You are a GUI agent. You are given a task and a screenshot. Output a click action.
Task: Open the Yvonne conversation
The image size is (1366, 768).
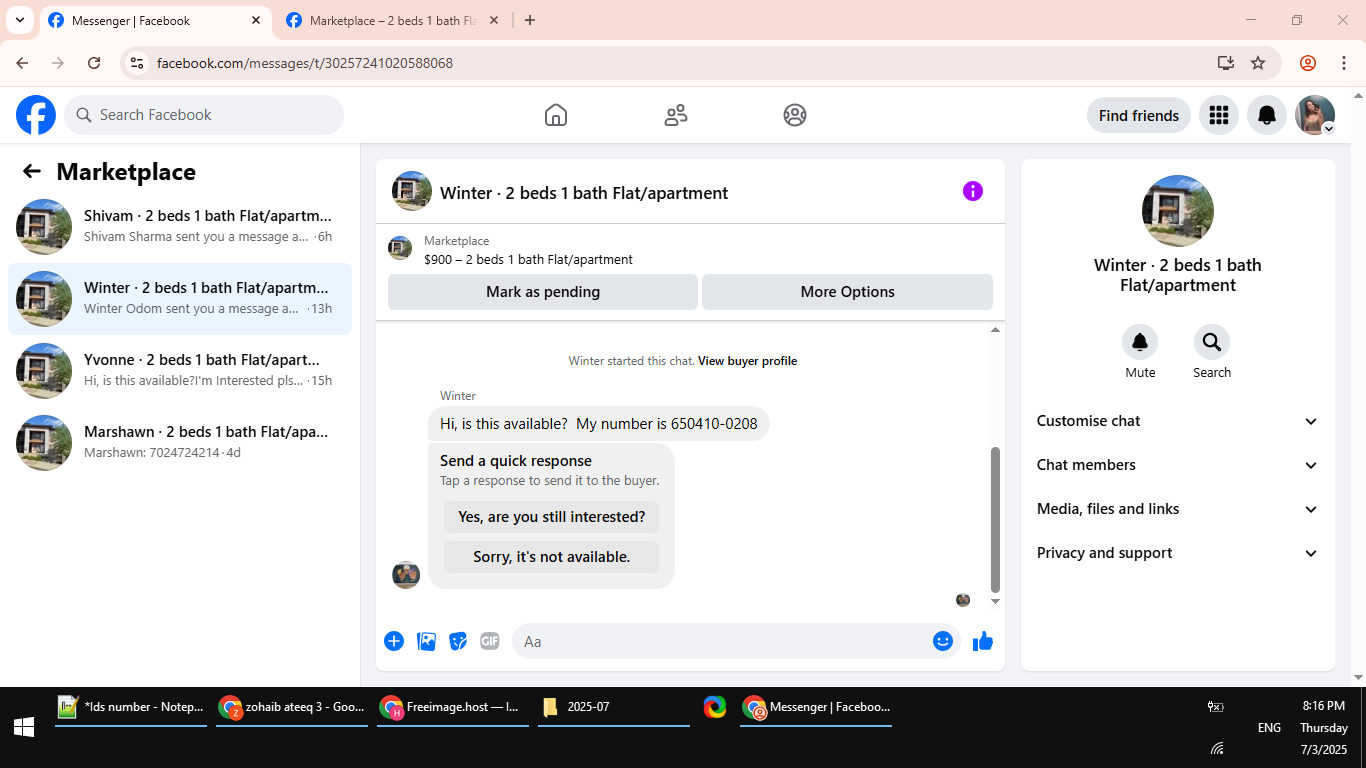point(180,371)
